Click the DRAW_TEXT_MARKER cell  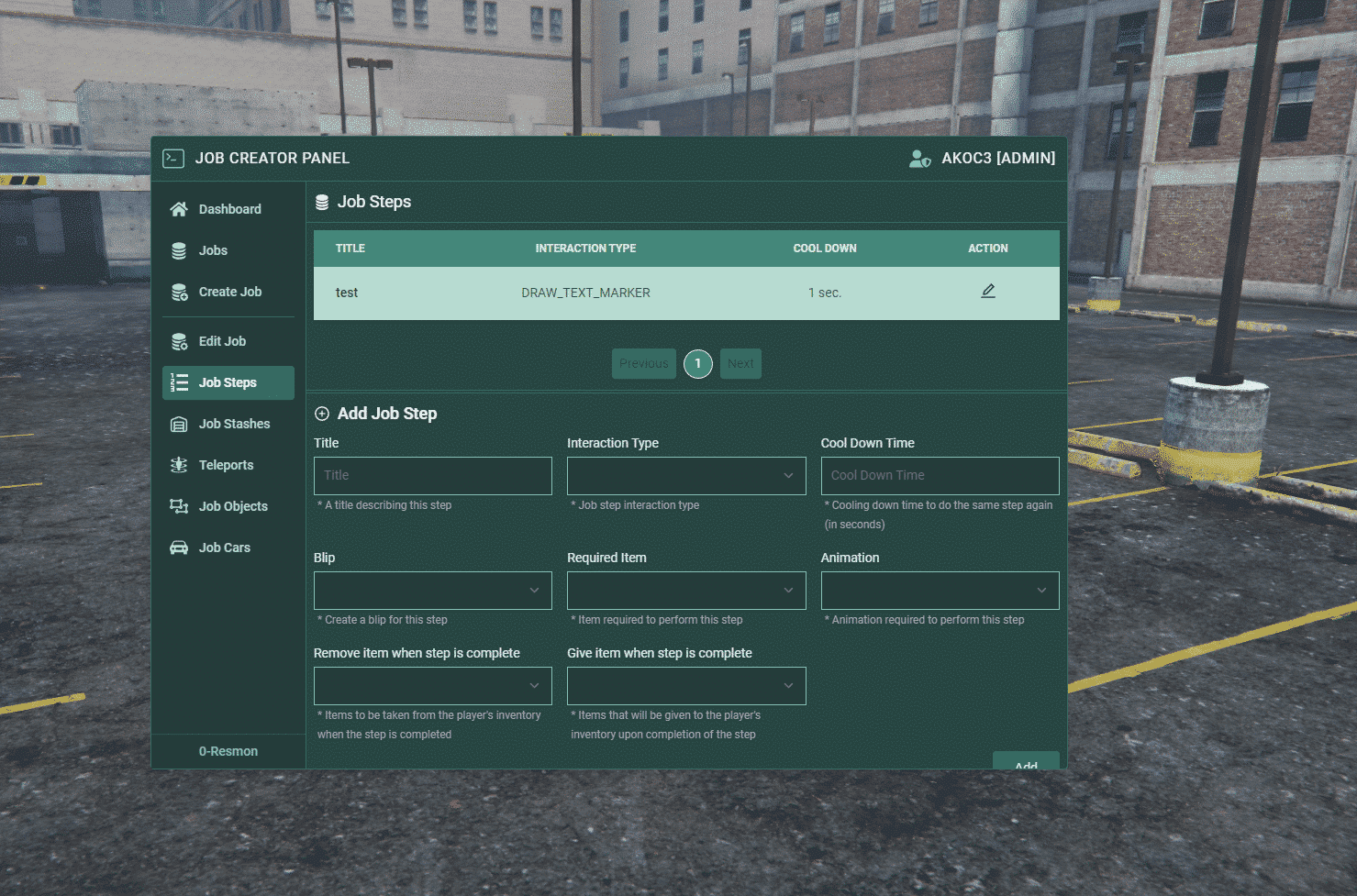pos(585,293)
